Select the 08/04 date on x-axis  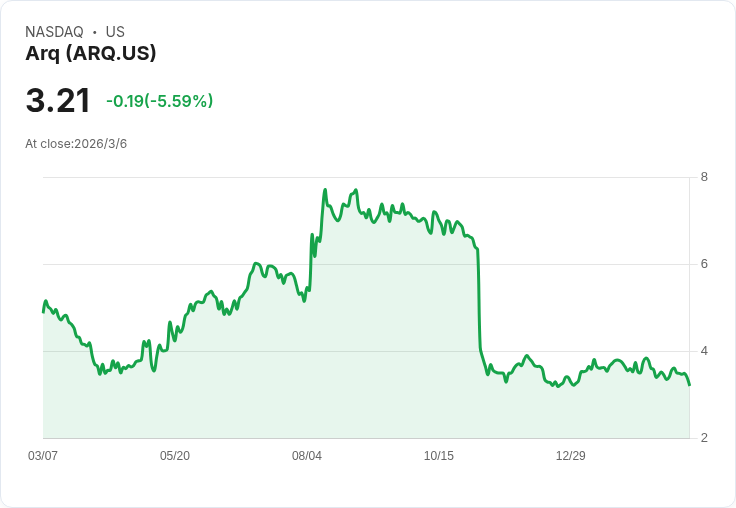click(307, 456)
